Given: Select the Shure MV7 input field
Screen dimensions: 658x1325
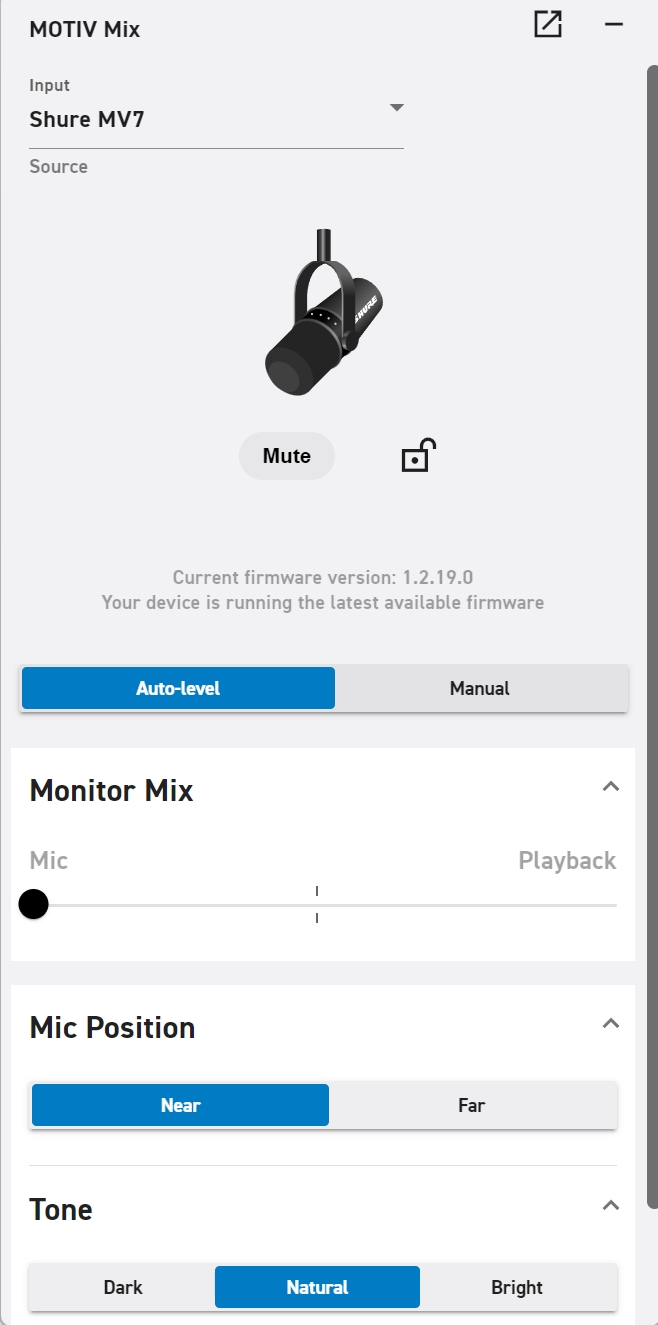Looking at the screenshot, I should 216,120.
